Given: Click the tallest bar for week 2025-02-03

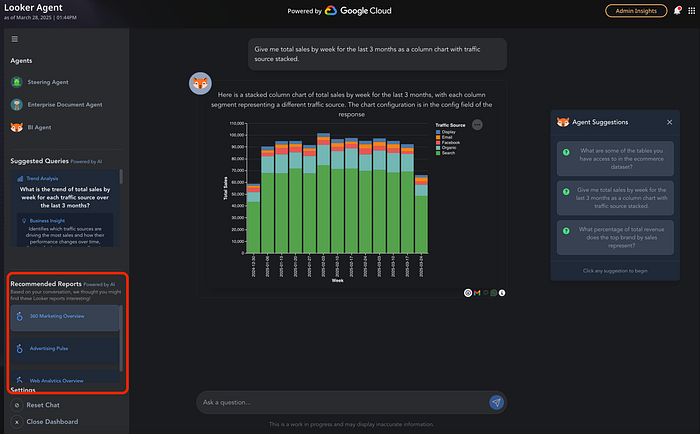Looking at the screenshot, I should 323,193.
